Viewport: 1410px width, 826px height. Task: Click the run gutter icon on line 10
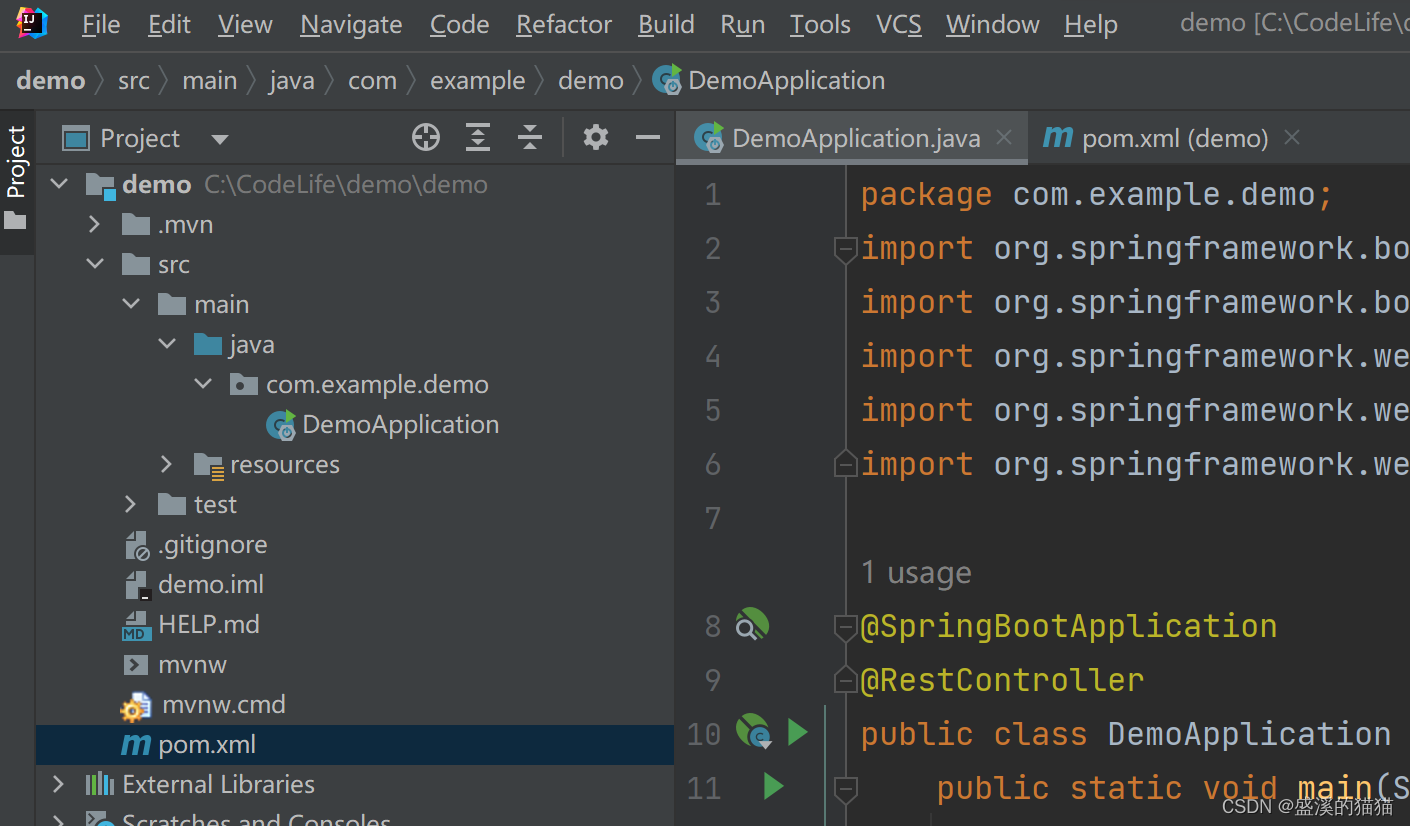click(x=753, y=733)
